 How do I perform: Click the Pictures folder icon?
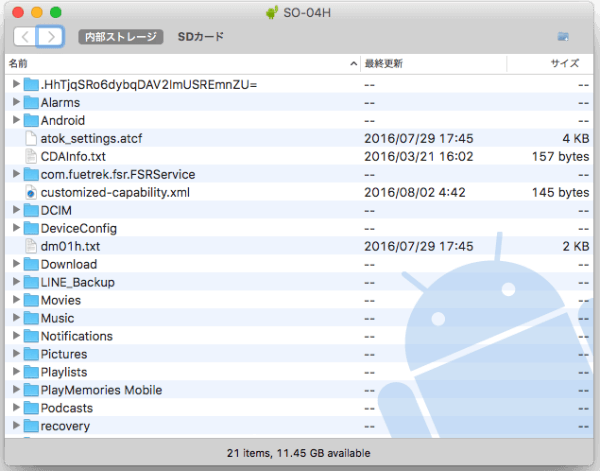pos(31,354)
